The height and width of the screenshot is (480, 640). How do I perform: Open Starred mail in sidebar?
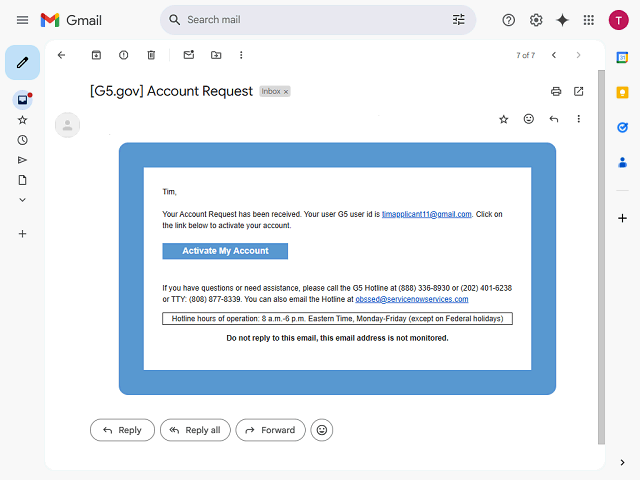pos(22,120)
